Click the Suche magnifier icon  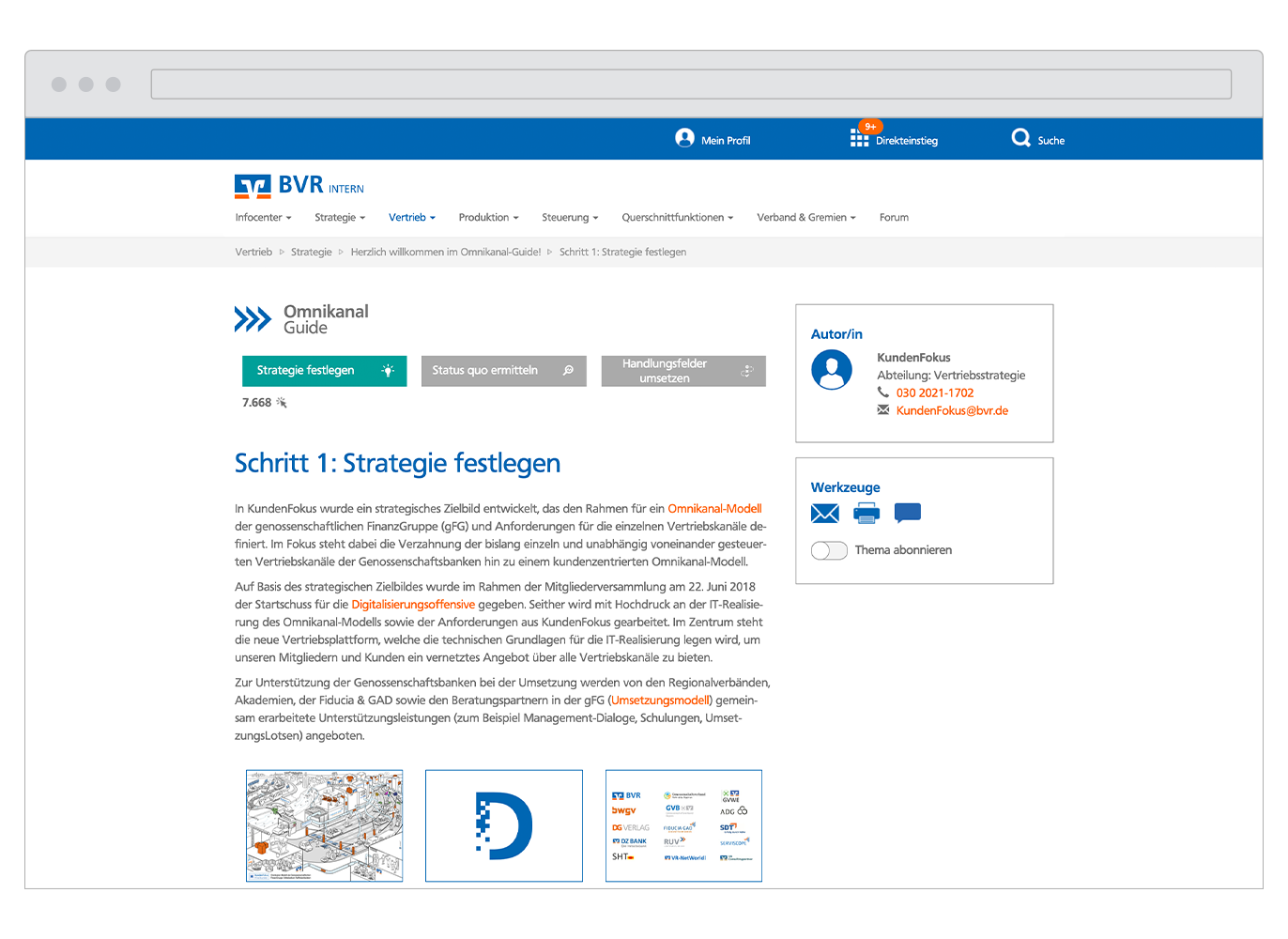[1020, 139]
